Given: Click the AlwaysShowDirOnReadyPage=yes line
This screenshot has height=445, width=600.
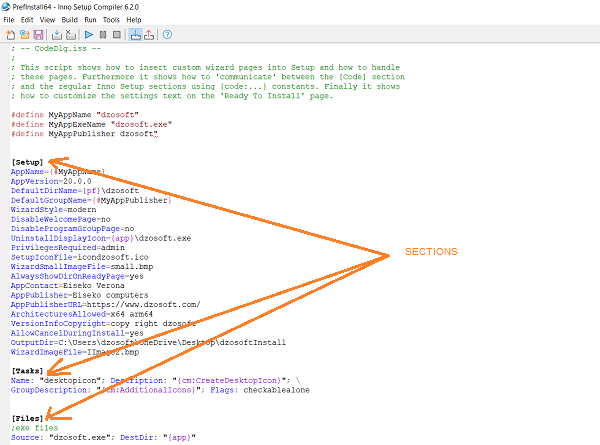Looking at the screenshot, I should 77,276.
